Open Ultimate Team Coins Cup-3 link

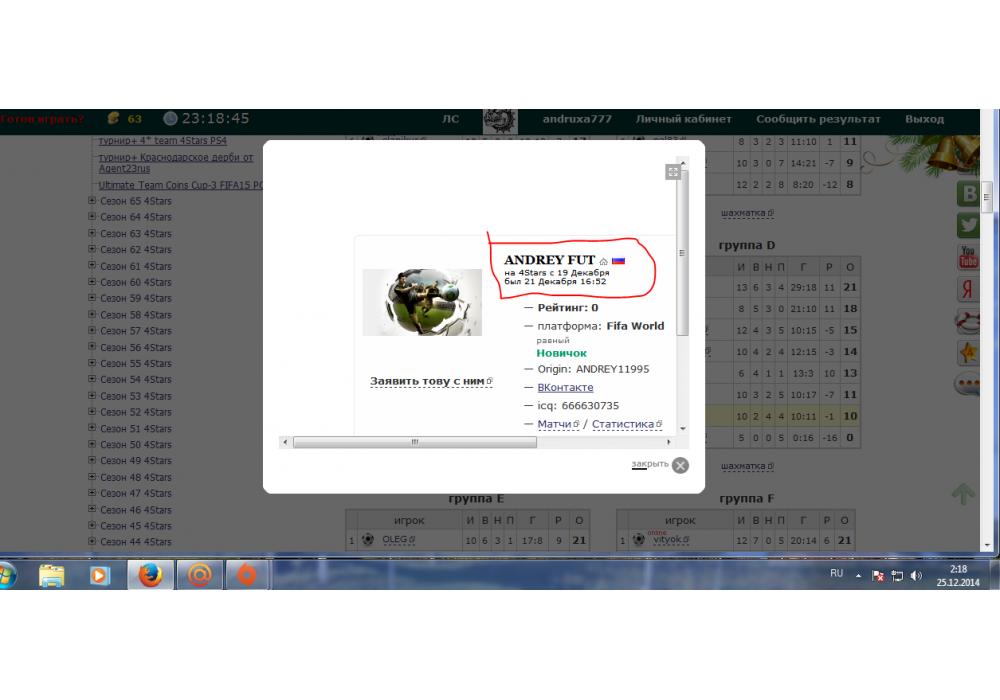coord(180,185)
